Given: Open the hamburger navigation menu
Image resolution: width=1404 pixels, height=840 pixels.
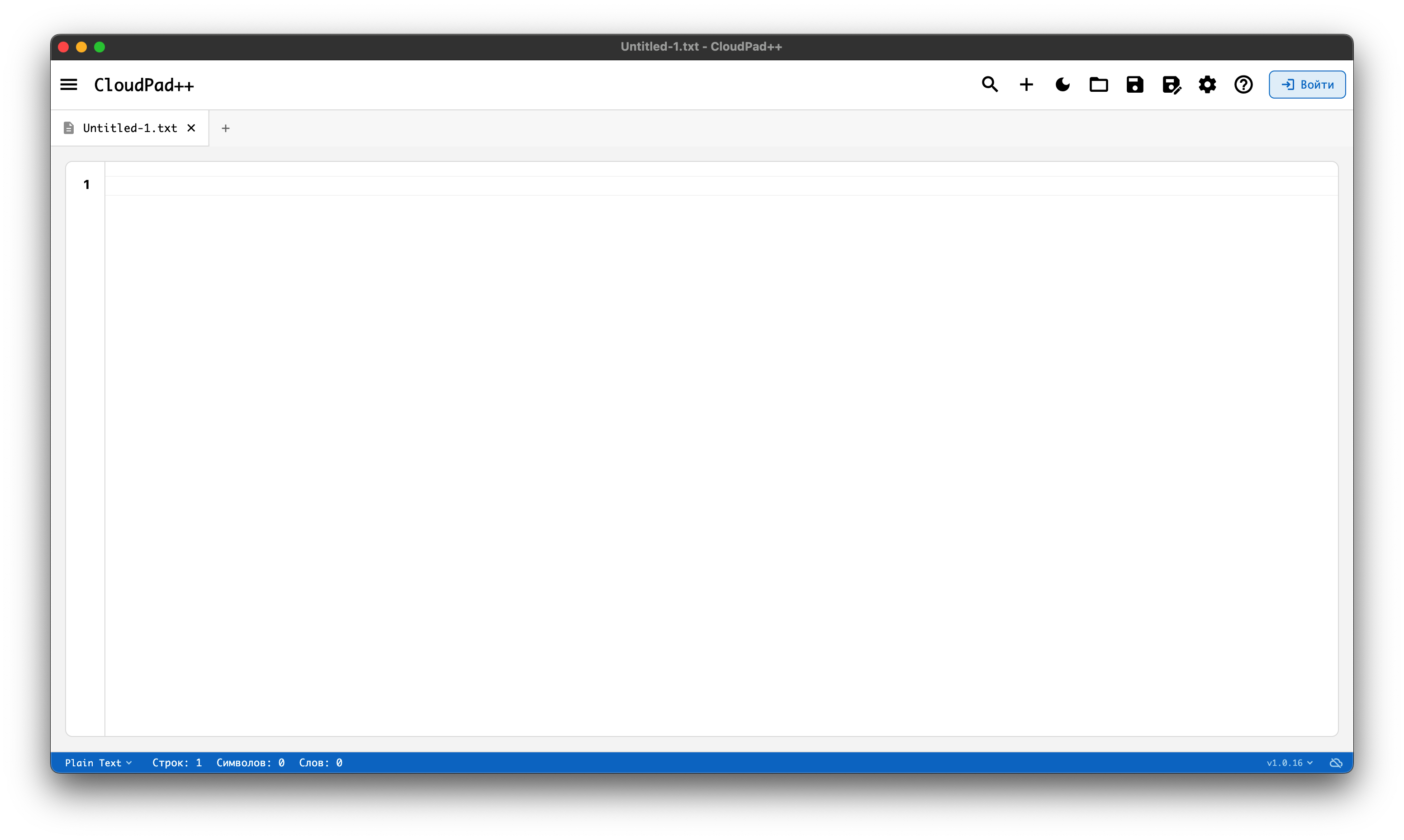Looking at the screenshot, I should 68,85.
